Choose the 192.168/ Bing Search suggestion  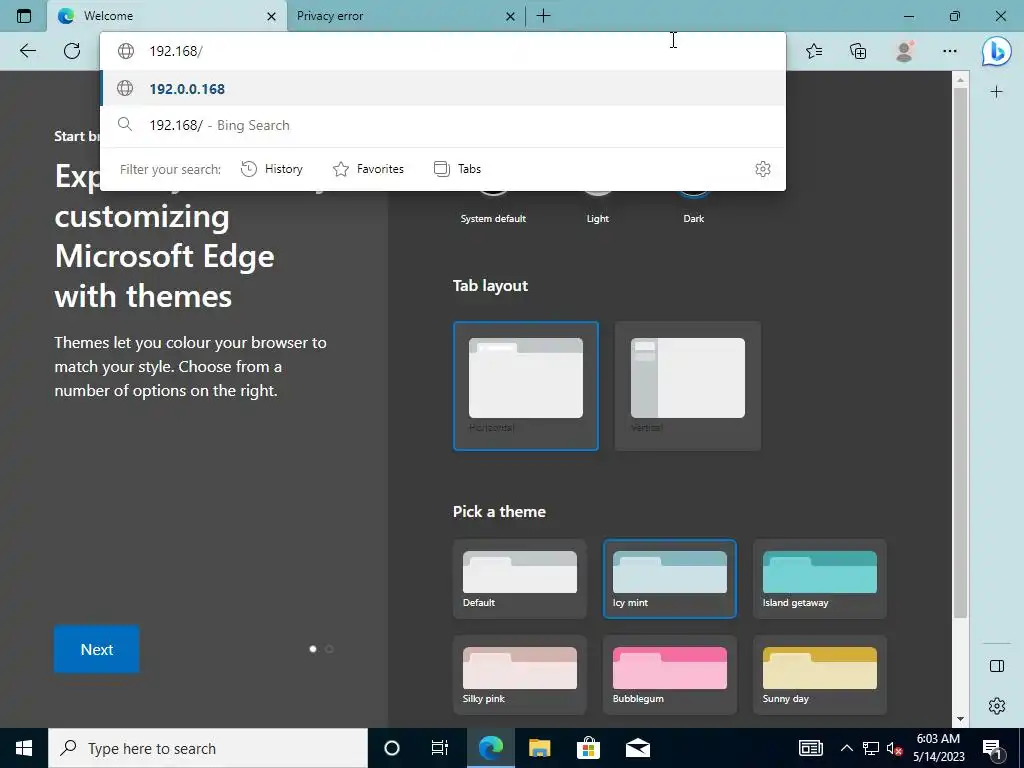443,125
